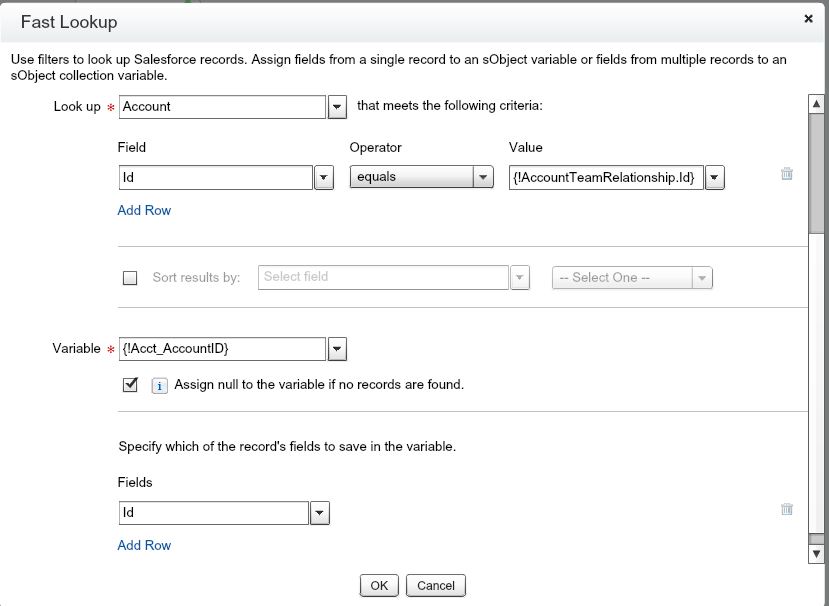The width and height of the screenshot is (829, 606).
Task: Click the info icon beside Assign null
Action: pyautogui.click(x=159, y=385)
